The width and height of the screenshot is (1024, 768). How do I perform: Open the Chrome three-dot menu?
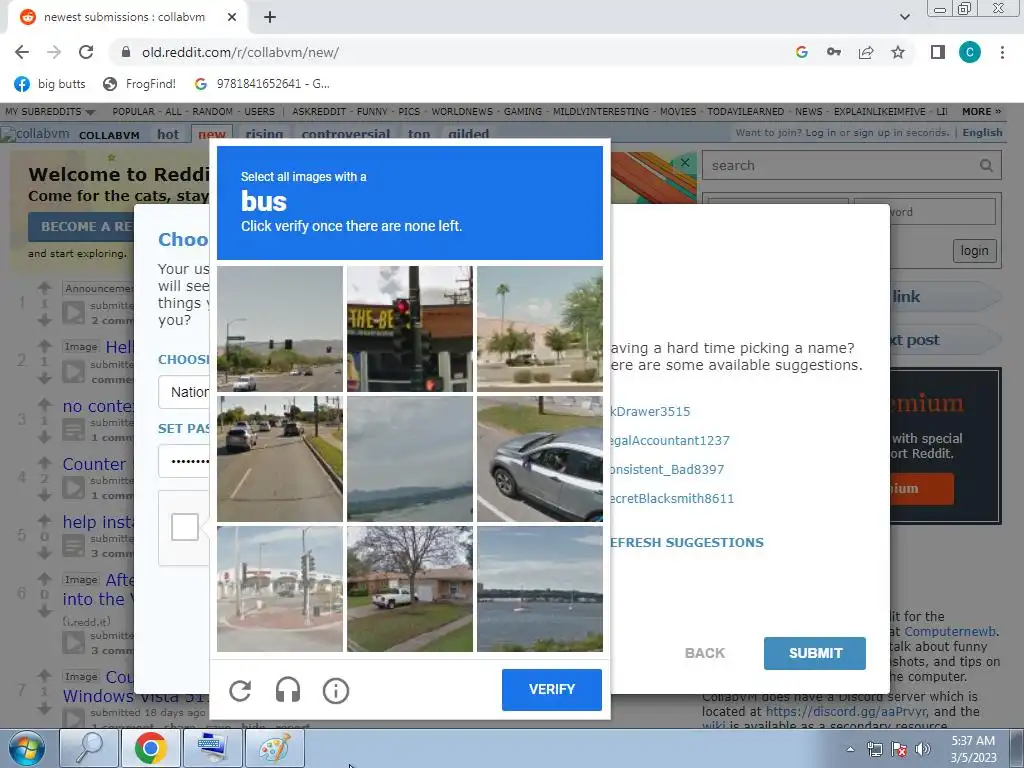click(1002, 52)
